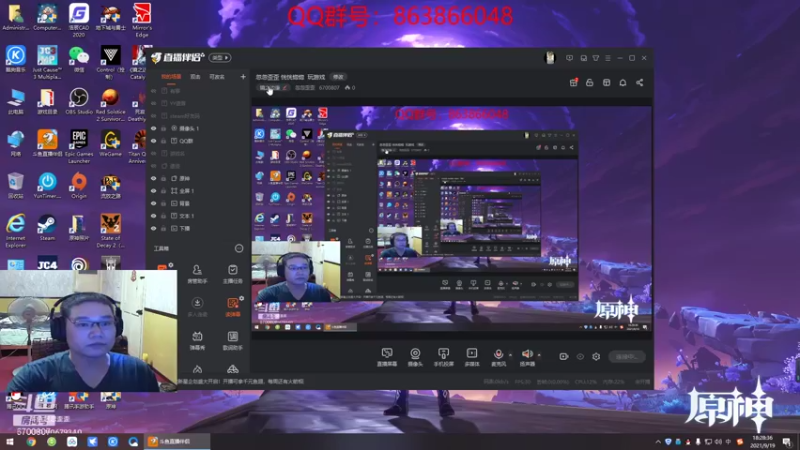Open mode dropdown beside 直播伴侣 logo
Image resolution: width=800 pixels, height=450 pixels.
pos(220,58)
